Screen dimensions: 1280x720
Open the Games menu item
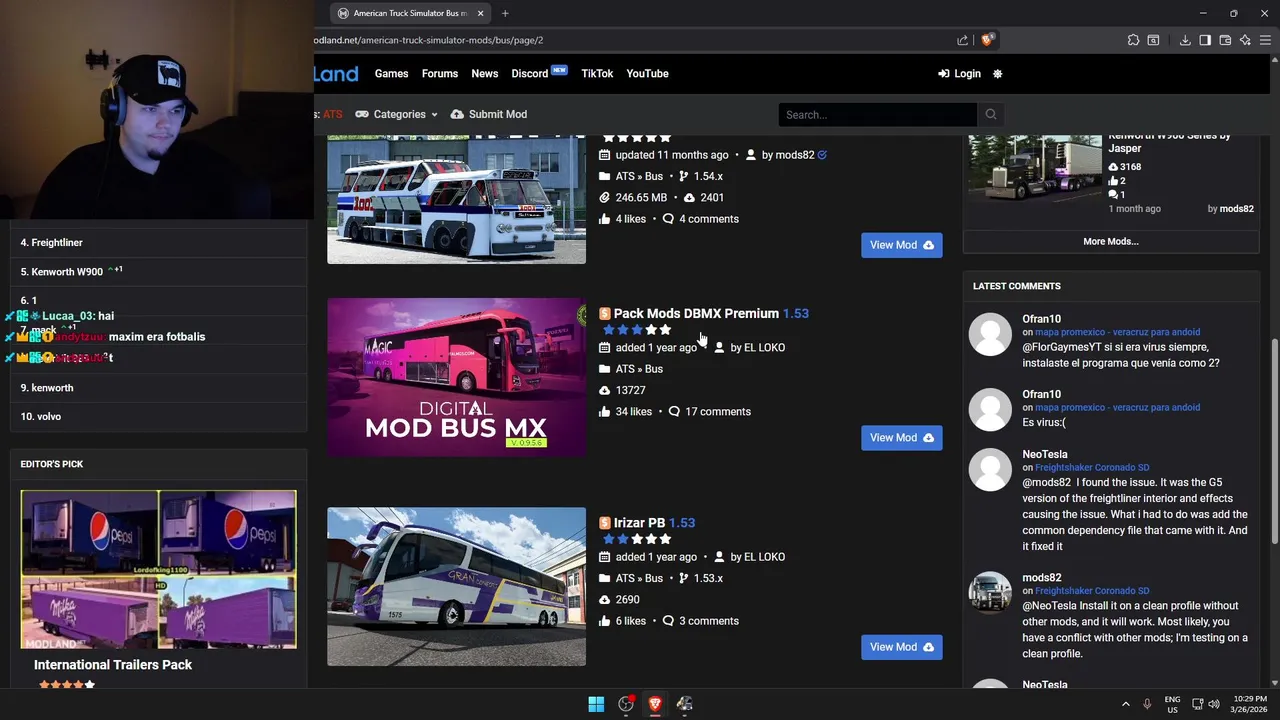click(x=391, y=74)
